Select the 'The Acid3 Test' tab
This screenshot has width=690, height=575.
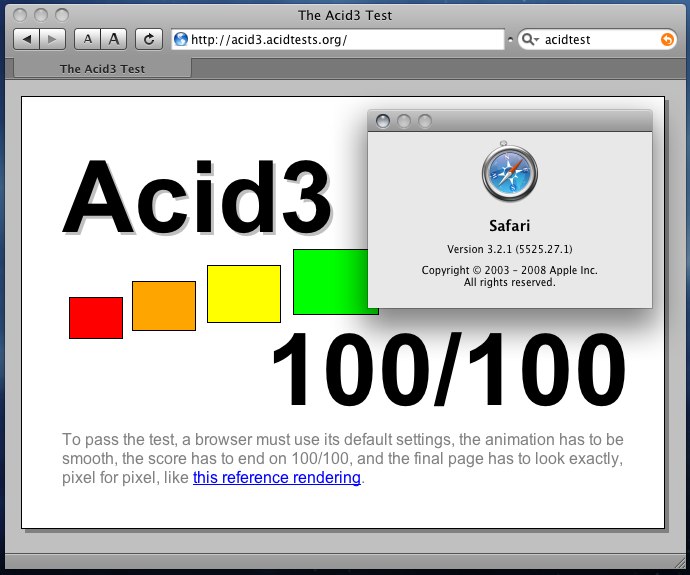pos(103,69)
